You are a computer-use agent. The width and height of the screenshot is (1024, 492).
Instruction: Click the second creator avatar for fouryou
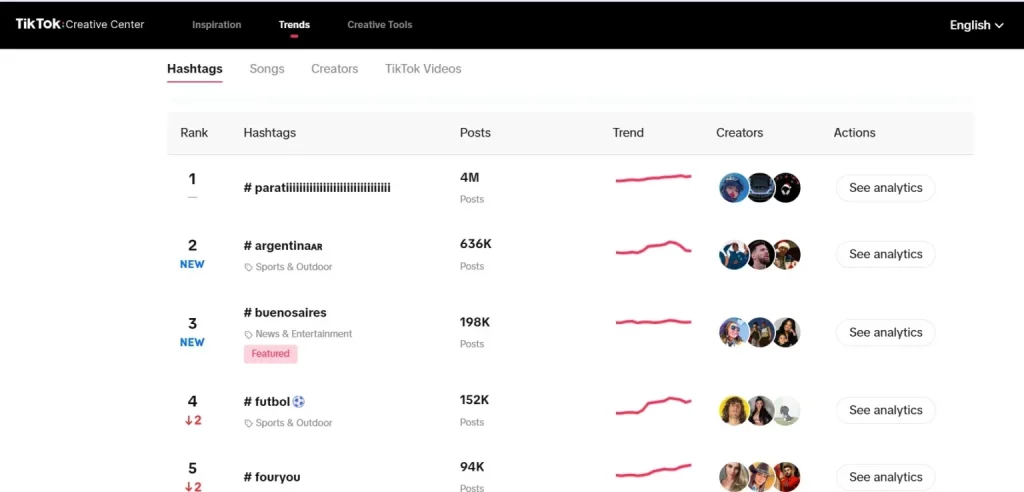click(x=760, y=477)
